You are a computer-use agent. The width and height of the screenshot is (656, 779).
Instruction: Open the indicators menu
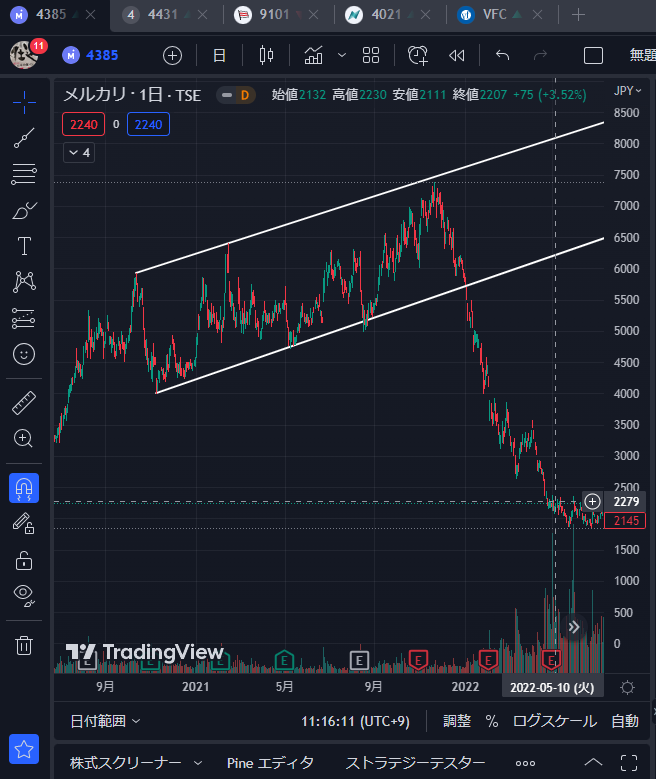click(x=313, y=55)
